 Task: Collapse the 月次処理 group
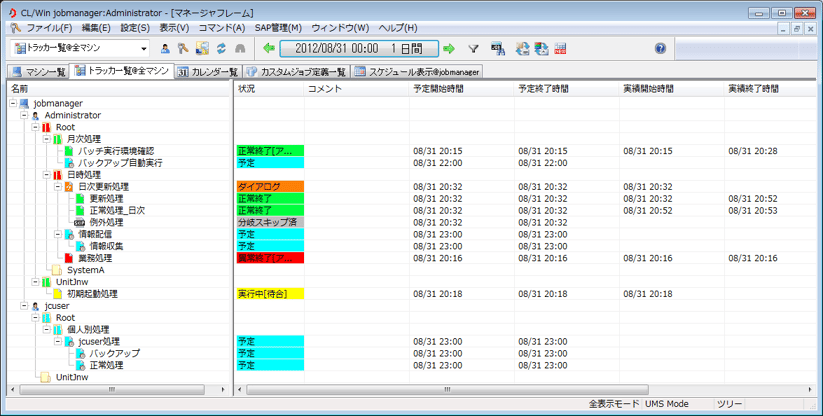coord(47,139)
